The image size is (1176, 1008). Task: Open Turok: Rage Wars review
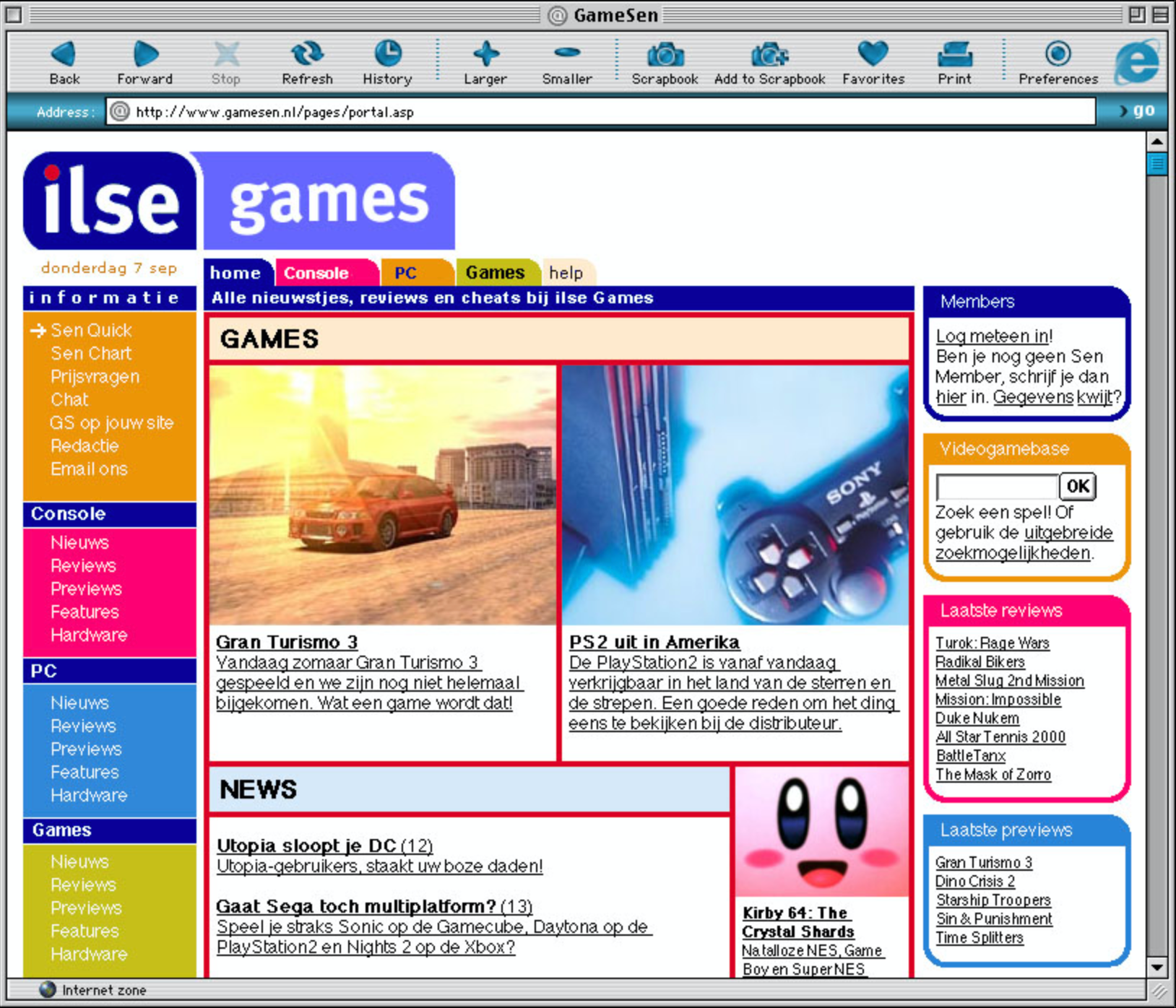[992, 643]
